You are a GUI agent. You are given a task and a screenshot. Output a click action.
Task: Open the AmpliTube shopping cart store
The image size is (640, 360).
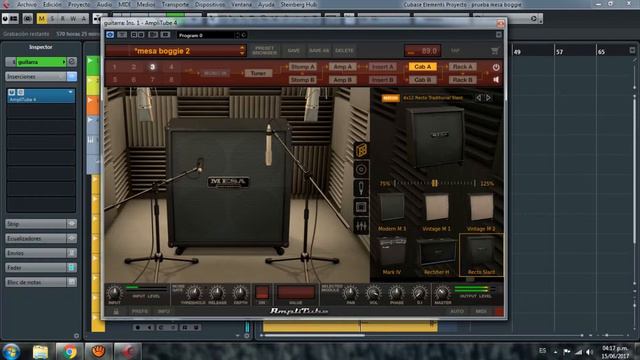495,51
